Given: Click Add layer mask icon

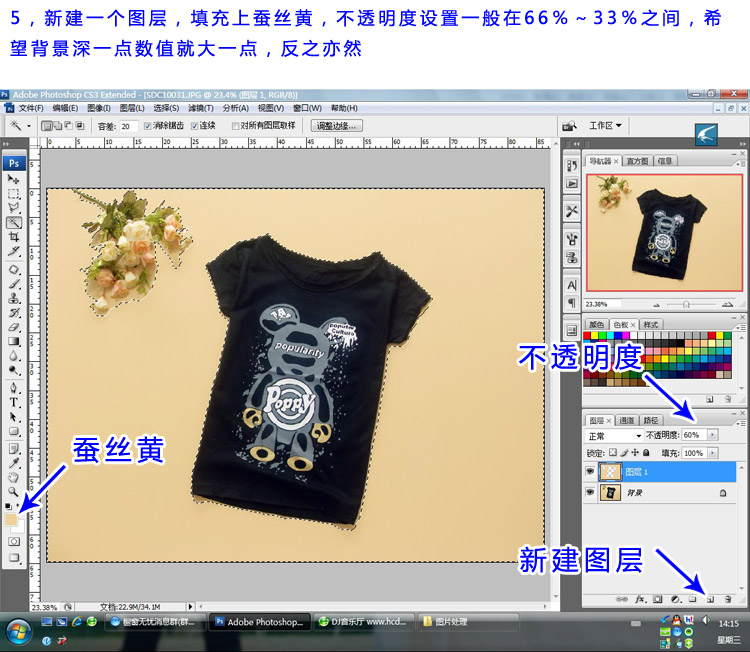Looking at the screenshot, I should click(x=658, y=599).
